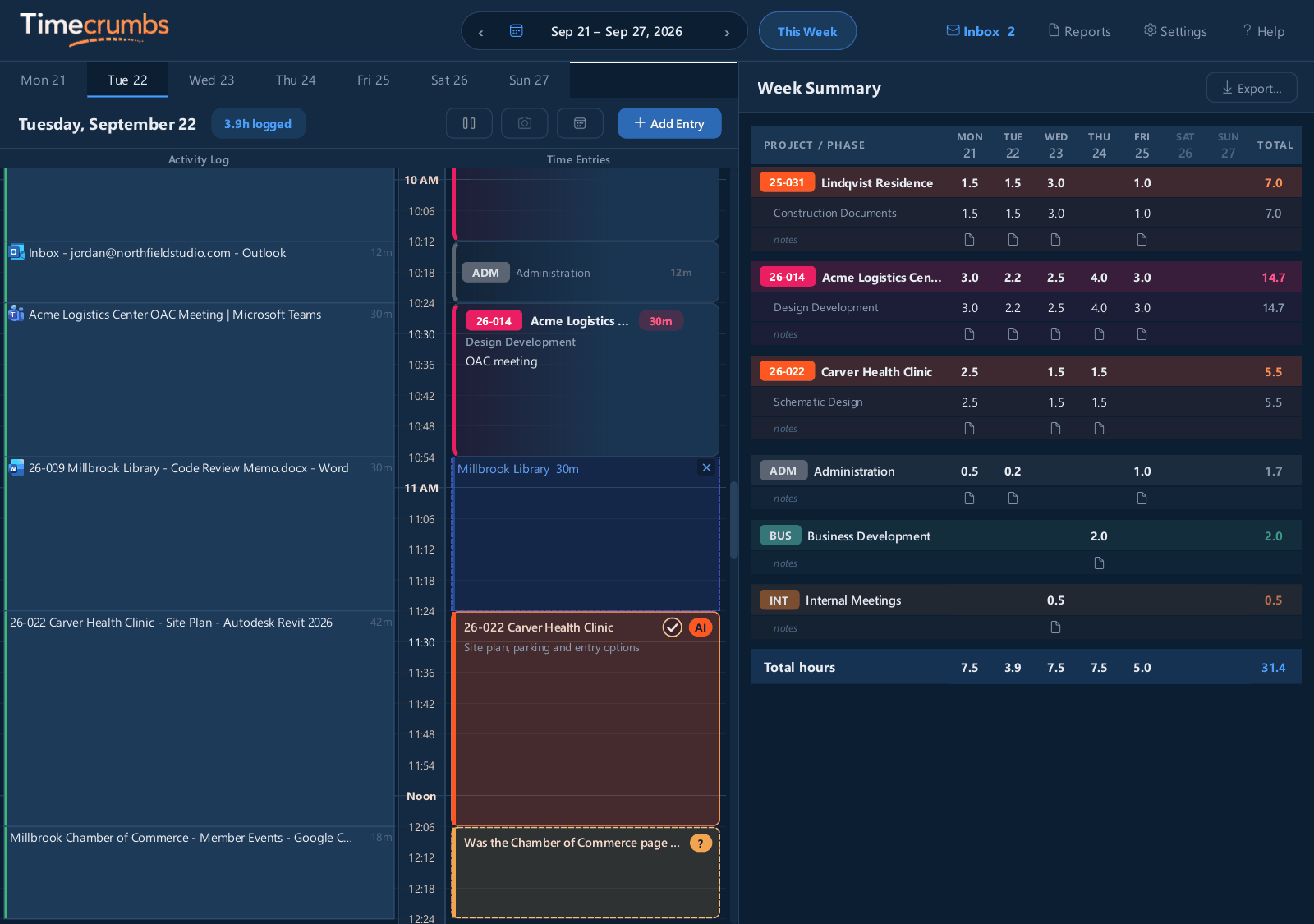Open Settings page

coord(1175,31)
